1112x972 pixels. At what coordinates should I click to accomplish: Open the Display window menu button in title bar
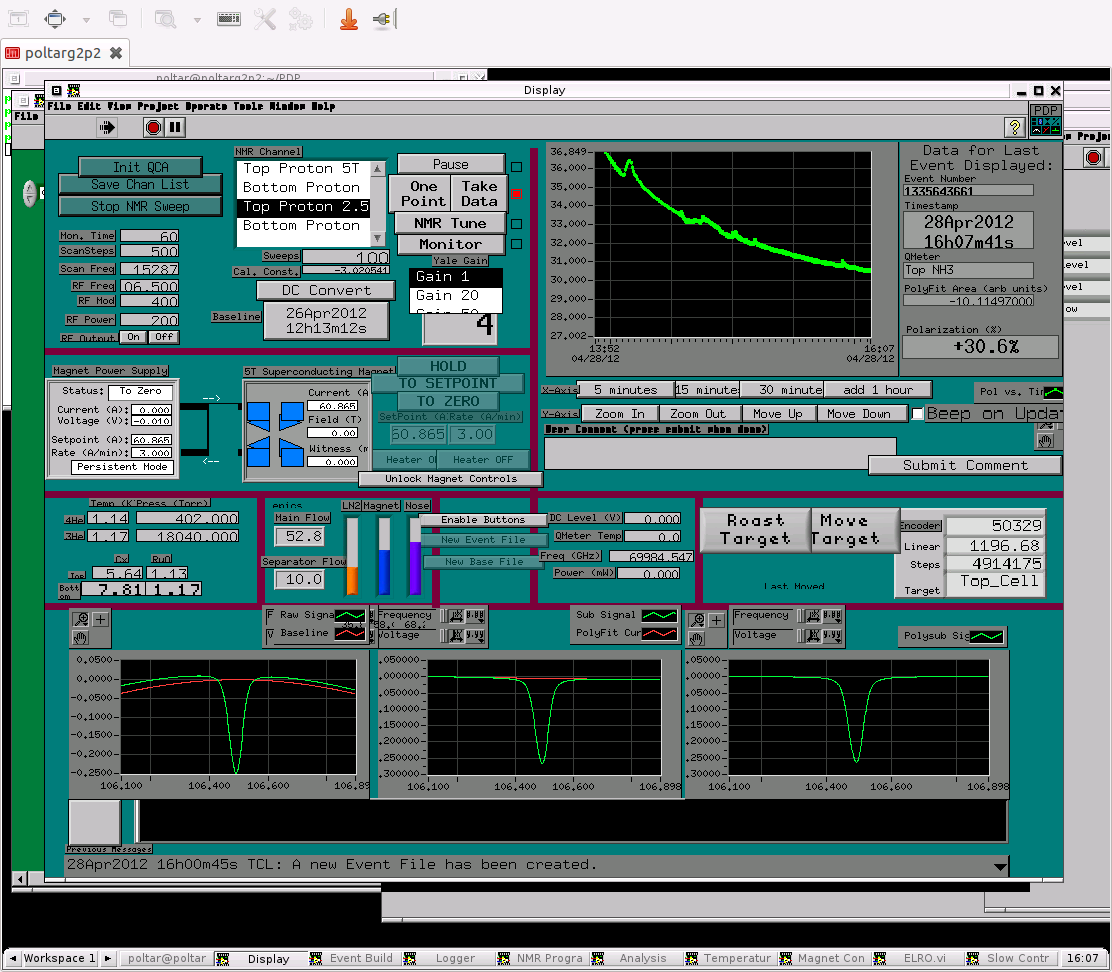tap(57, 90)
